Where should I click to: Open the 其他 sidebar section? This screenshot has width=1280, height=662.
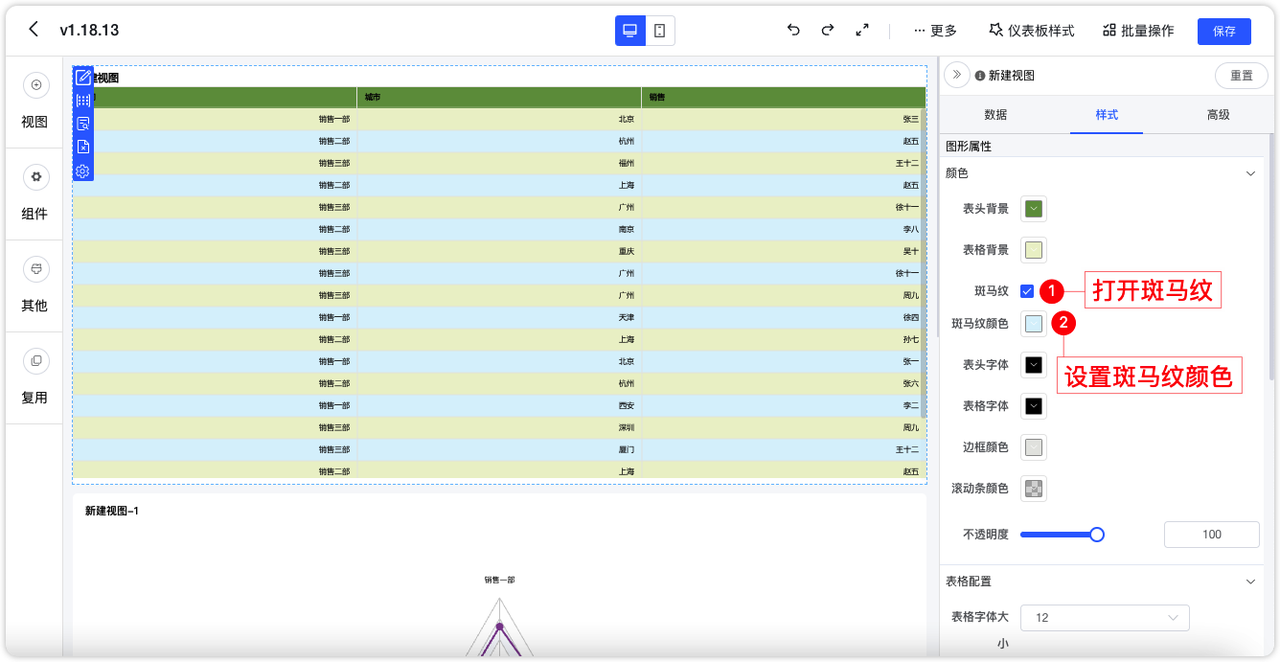click(35, 286)
